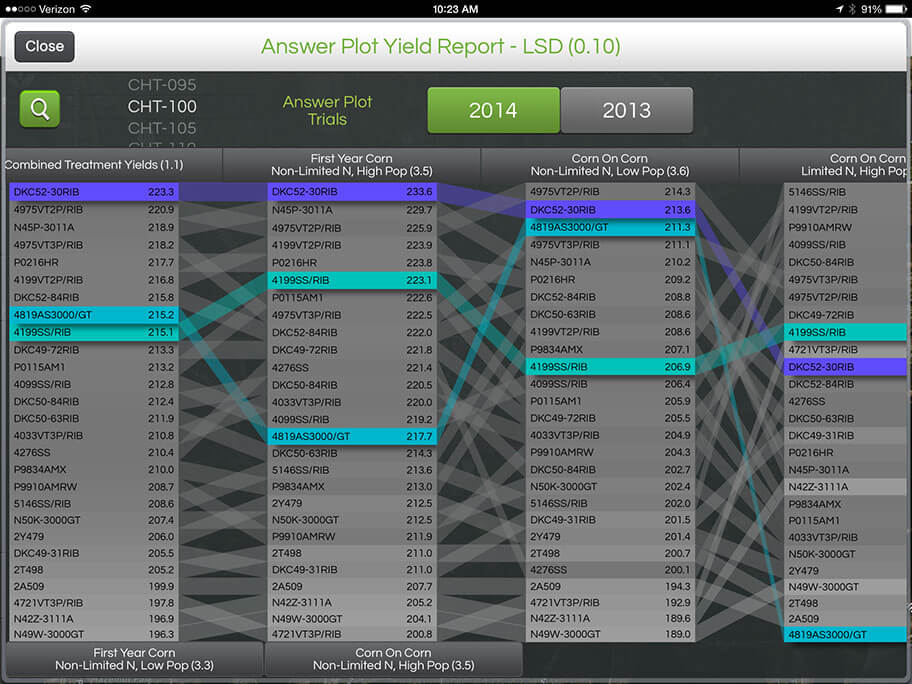Screen dimensions: 912x684
Task: Select 4975VT2P/RIB row showing 214.3
Action: click(x=610, y=192)
